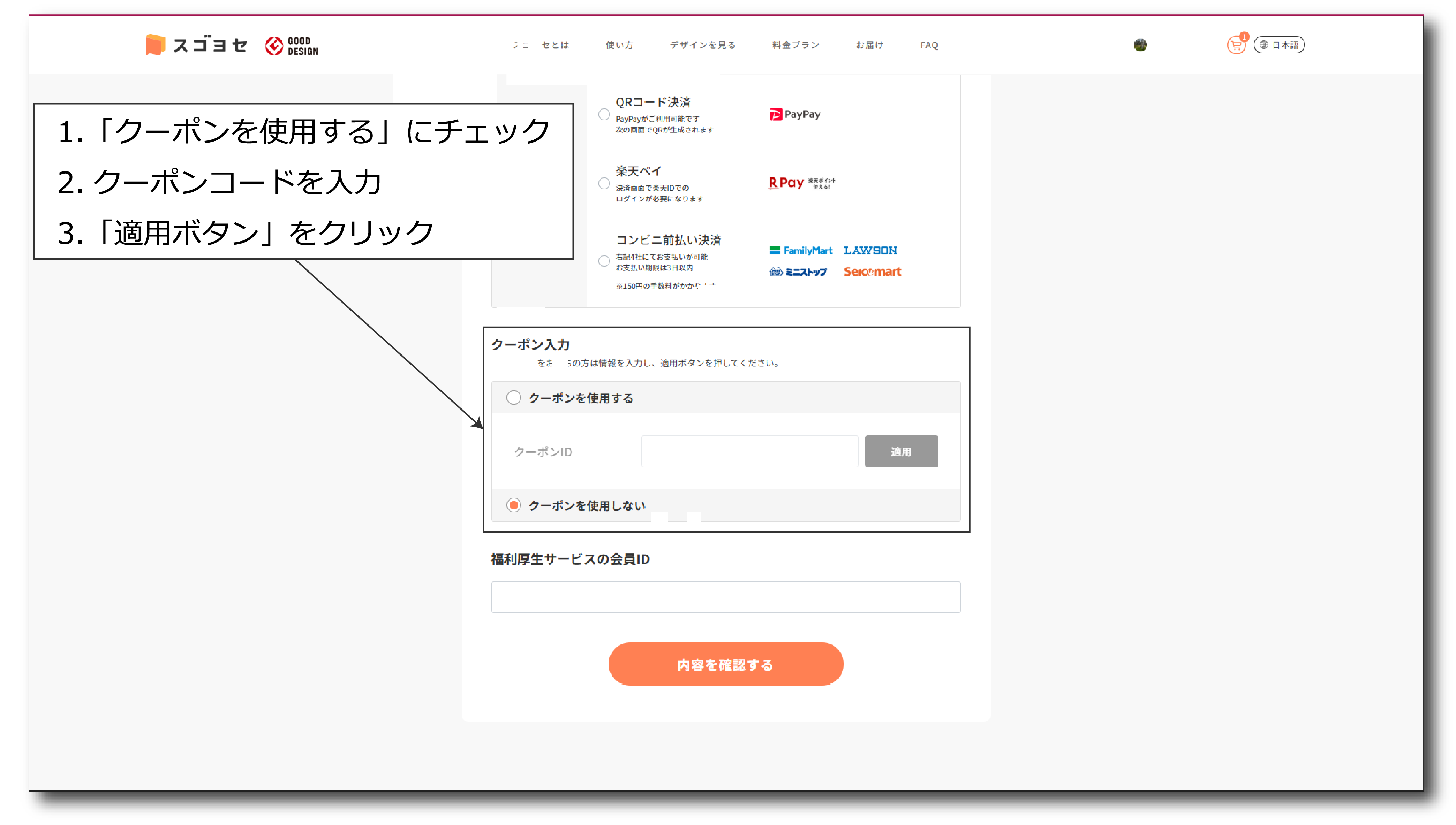Open the 日本語 language selector
The image size is (1456, 825).
tap(1279, 45)
